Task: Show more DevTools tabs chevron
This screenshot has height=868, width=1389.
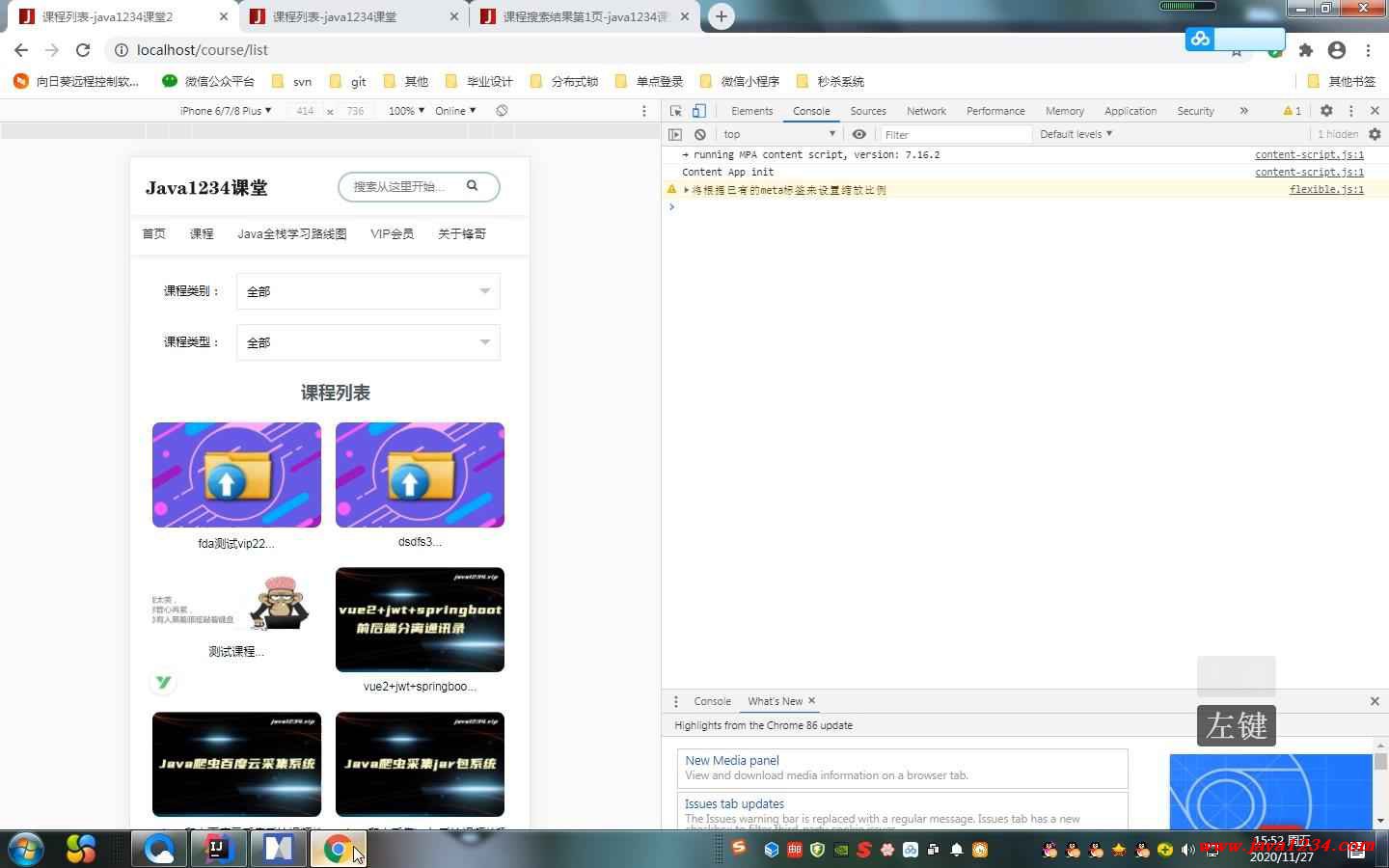Action: (1244, 111)
